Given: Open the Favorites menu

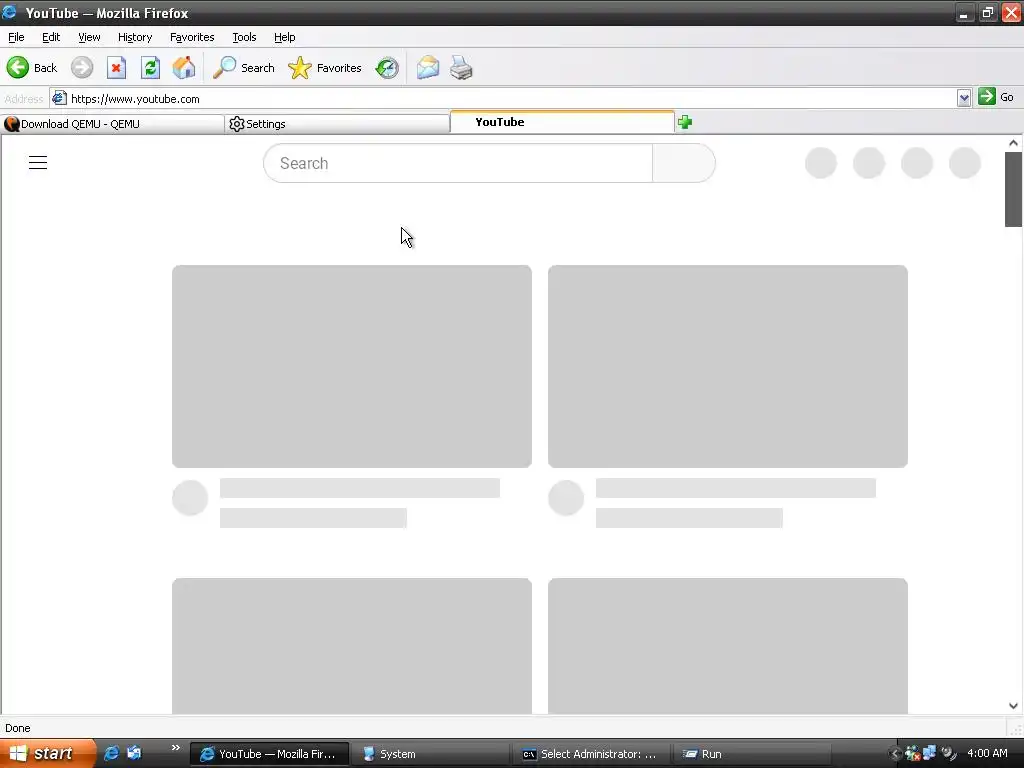Looking at the screenshot, I should tap(192, 37).
